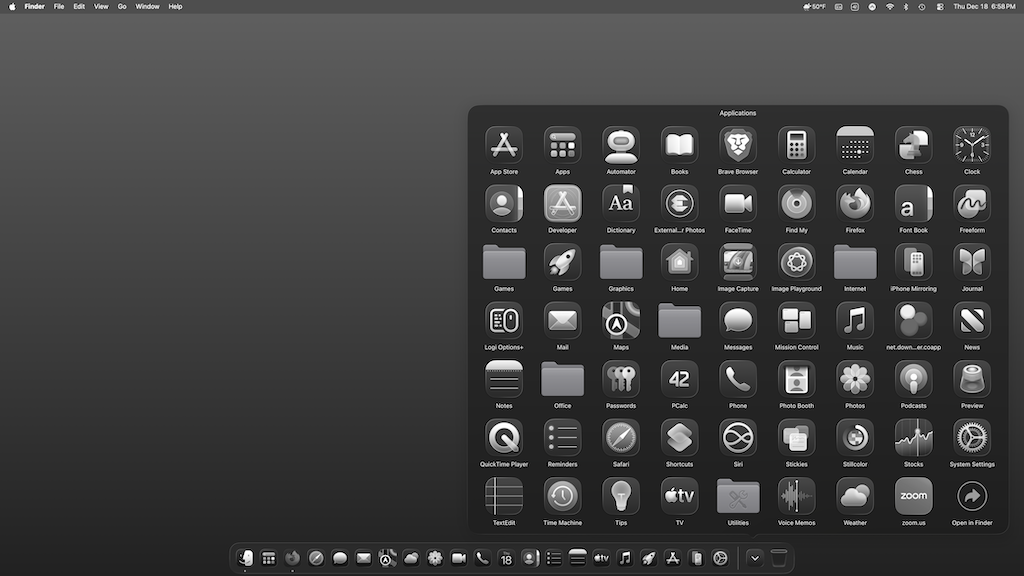
Task: Launch QuickTime Player from the grid
Action: point(504,438)
